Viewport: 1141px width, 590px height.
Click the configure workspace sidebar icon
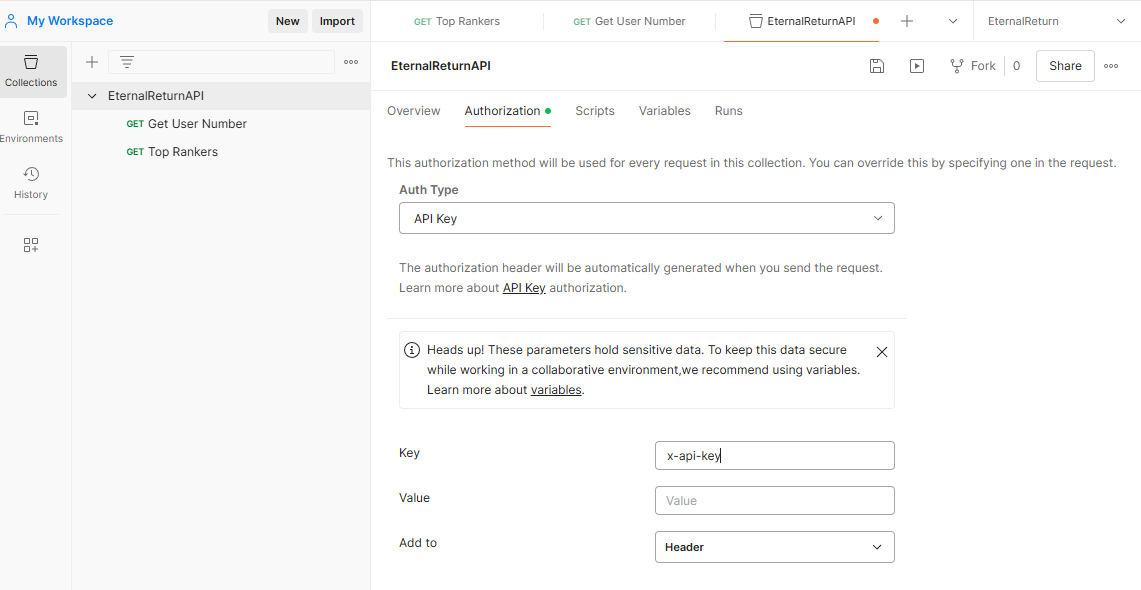[31, 245]
